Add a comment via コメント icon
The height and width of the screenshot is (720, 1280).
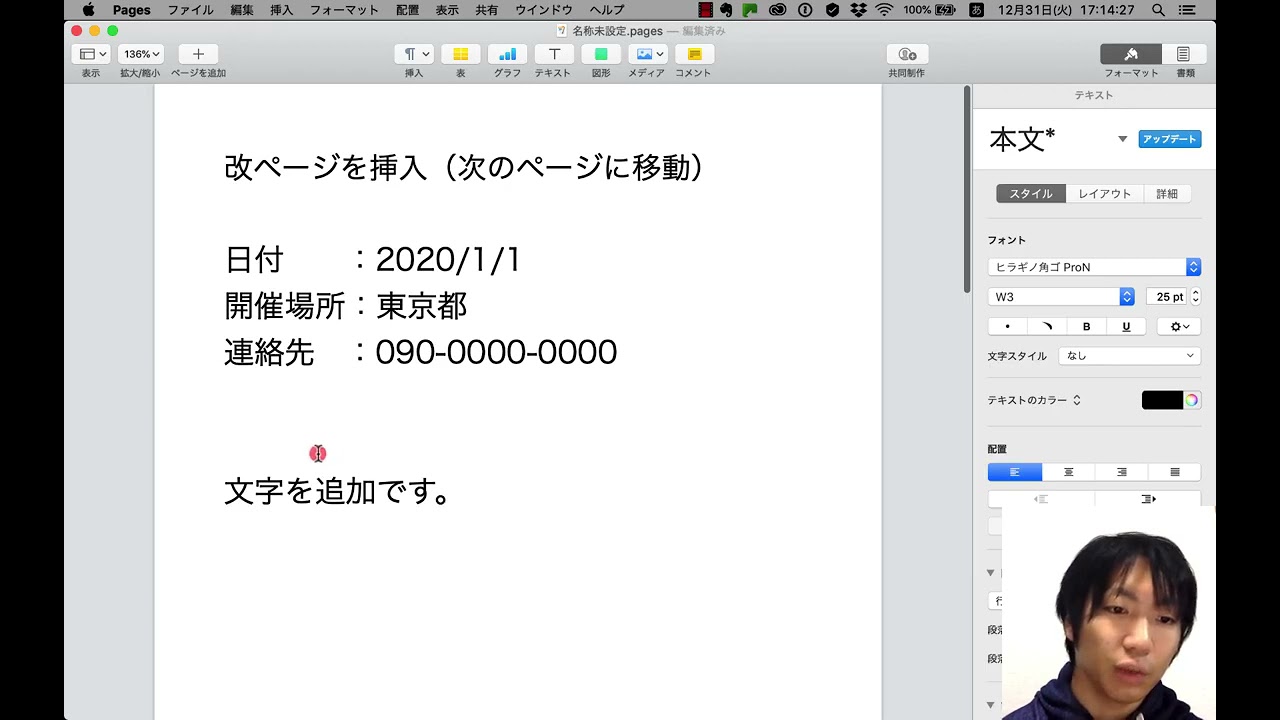(x=694, y=54)
